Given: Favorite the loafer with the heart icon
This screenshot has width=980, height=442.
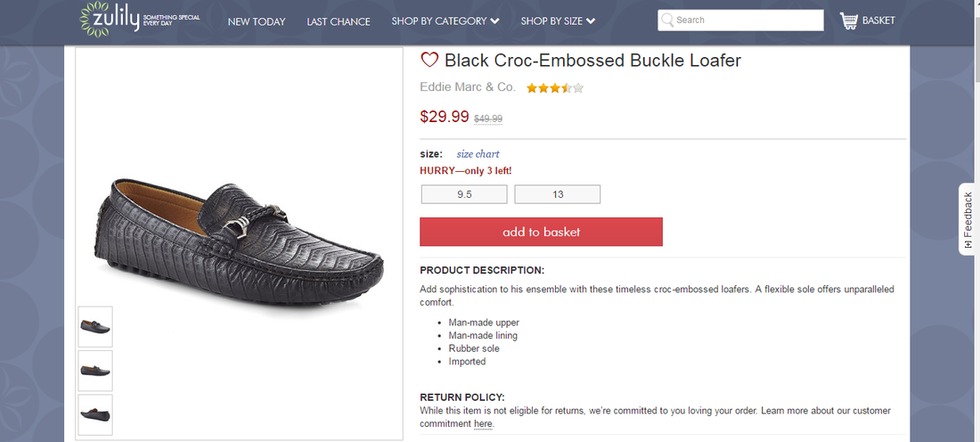Looking at the screenshot, I should pos(430,60).
